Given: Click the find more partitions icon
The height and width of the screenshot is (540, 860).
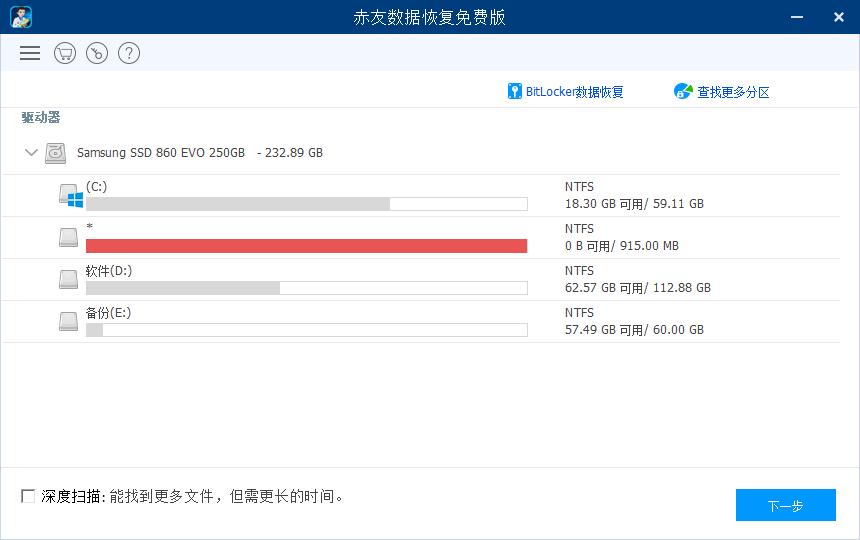Looking at the screenshot, I should click(683, 91).
